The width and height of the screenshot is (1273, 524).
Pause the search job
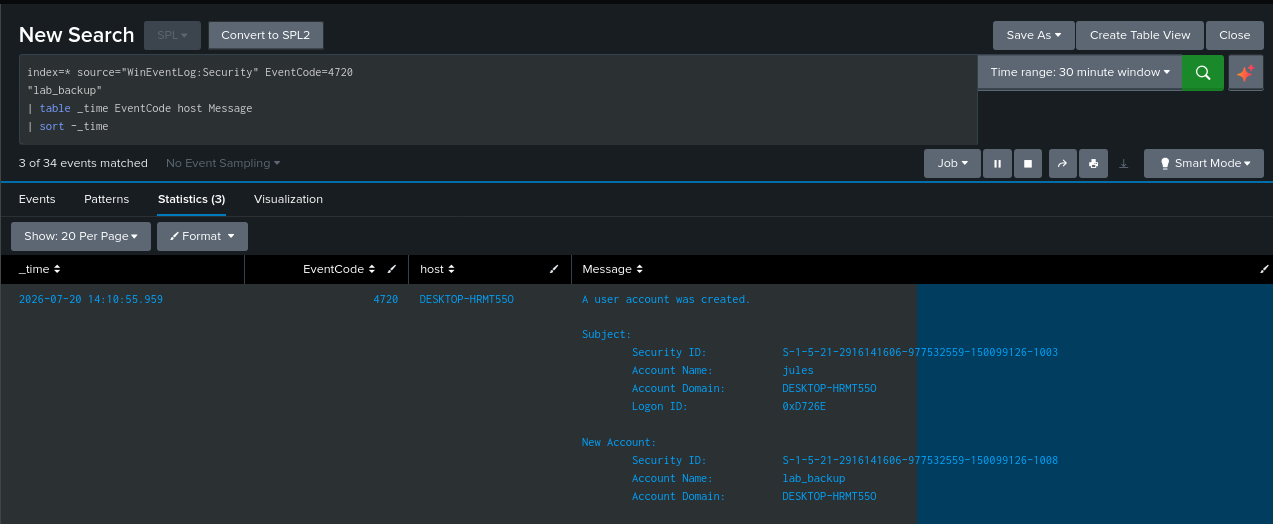pyautogui.click(x=997, y=163)
